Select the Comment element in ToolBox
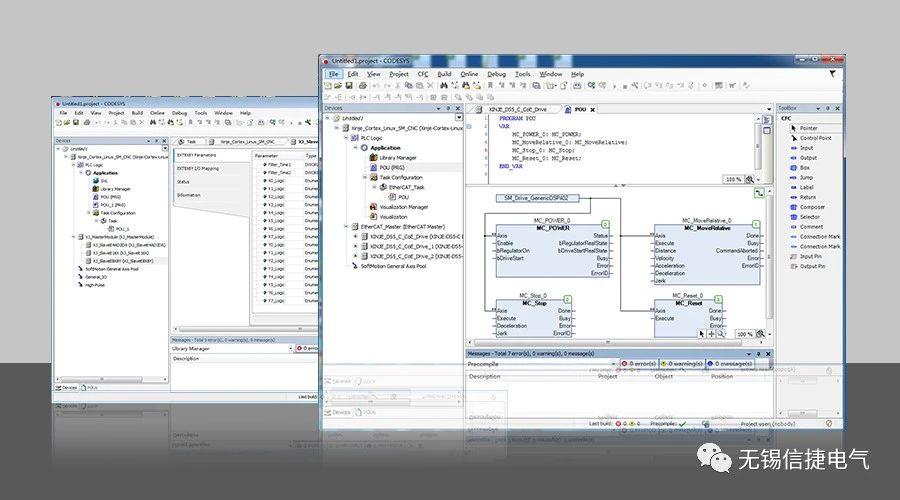Screen dimensions: 900x500 pyautogui.click(x=807, y=227)
